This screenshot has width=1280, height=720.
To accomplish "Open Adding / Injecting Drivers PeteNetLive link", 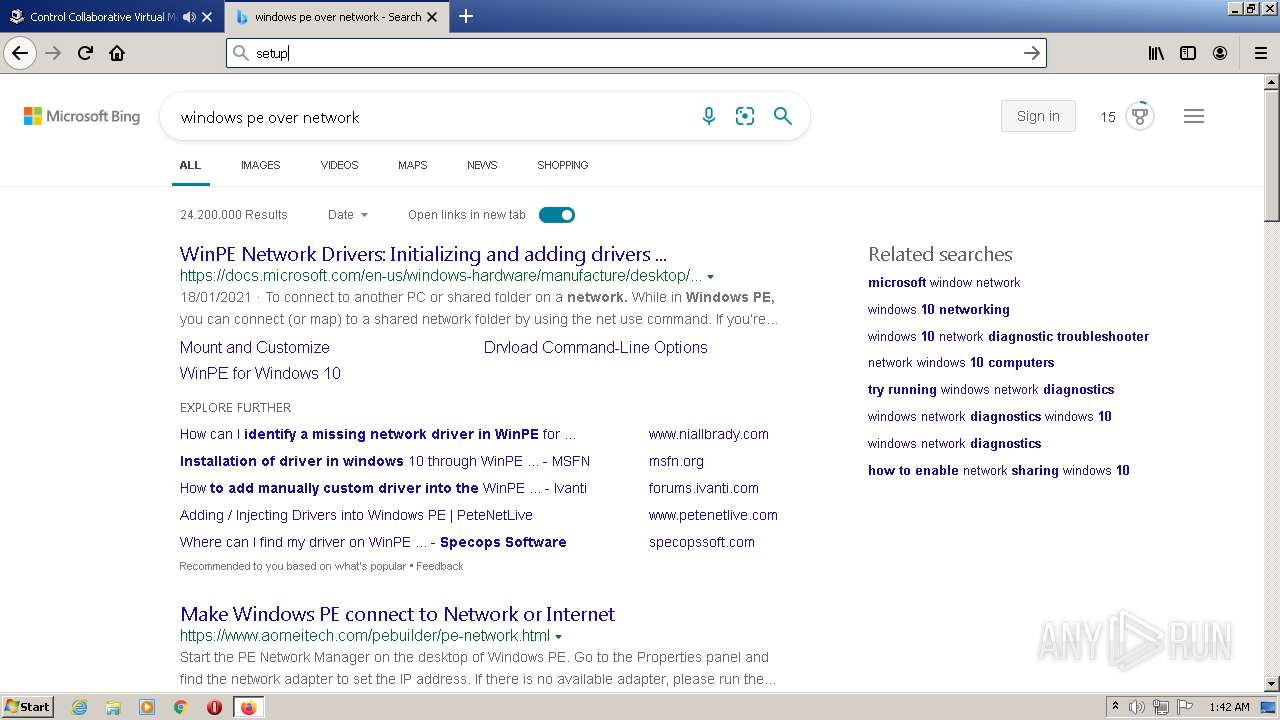I will pyautogui.click(x=356, y=515).
